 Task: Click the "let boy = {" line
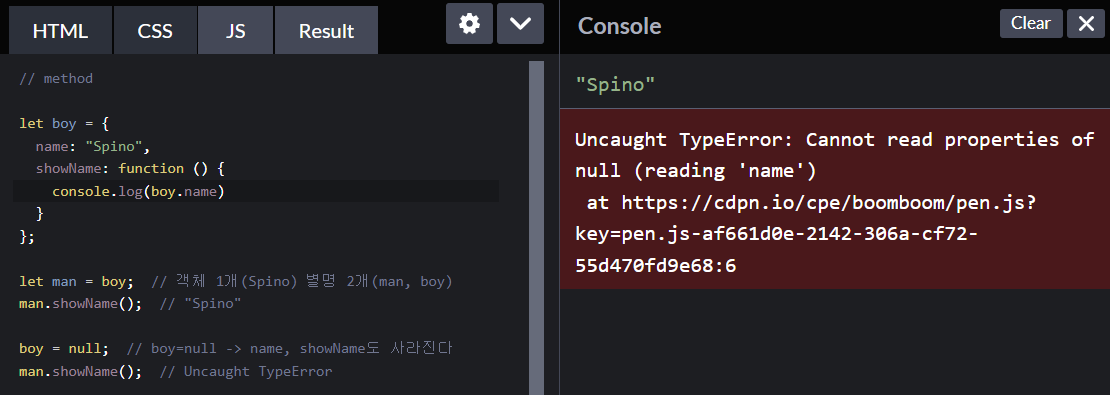[x=64, y=123]
